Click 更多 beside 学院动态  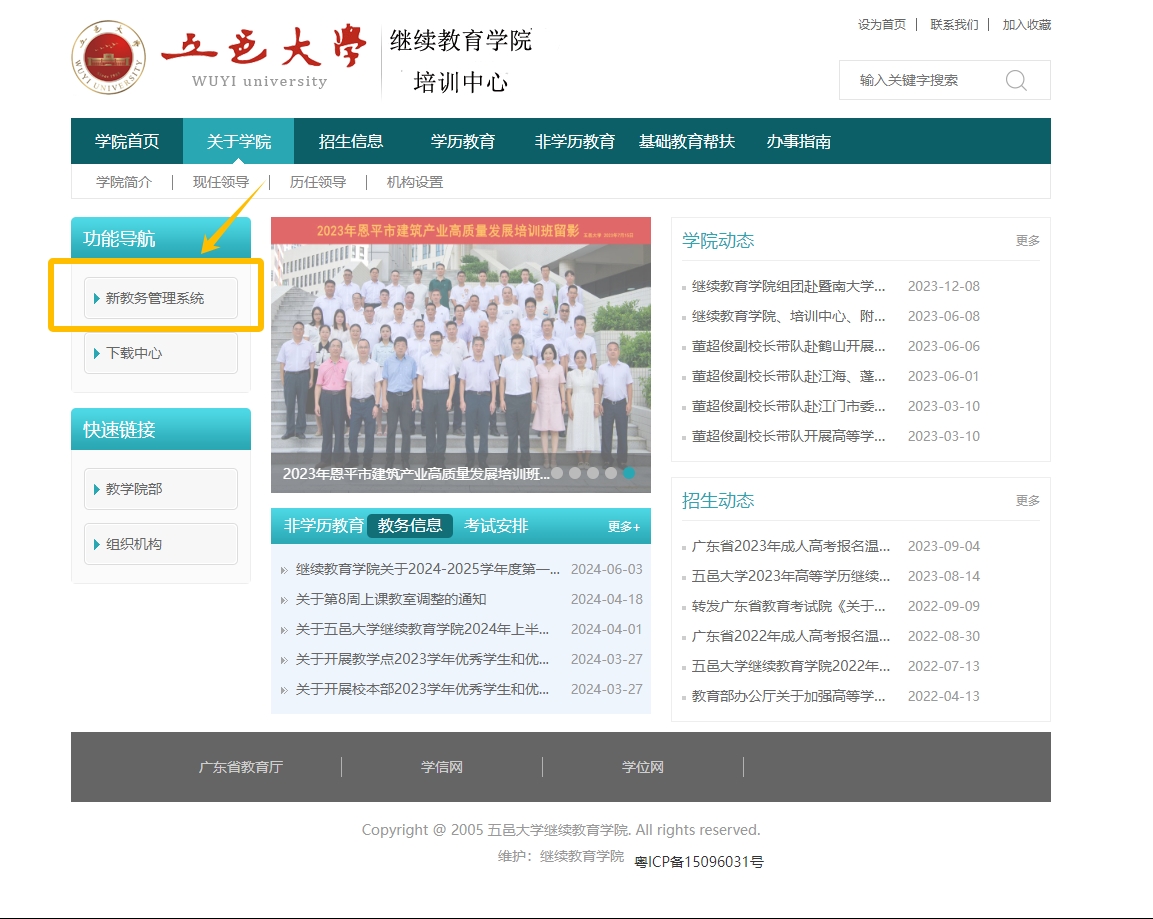(1027, 240)
